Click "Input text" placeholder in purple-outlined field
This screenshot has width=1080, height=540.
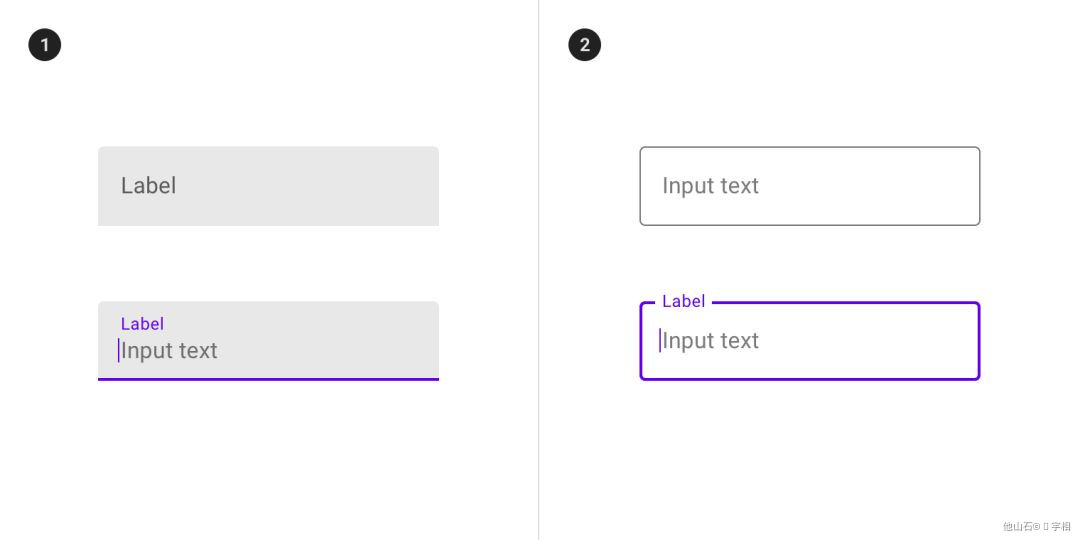coord(711,341)
